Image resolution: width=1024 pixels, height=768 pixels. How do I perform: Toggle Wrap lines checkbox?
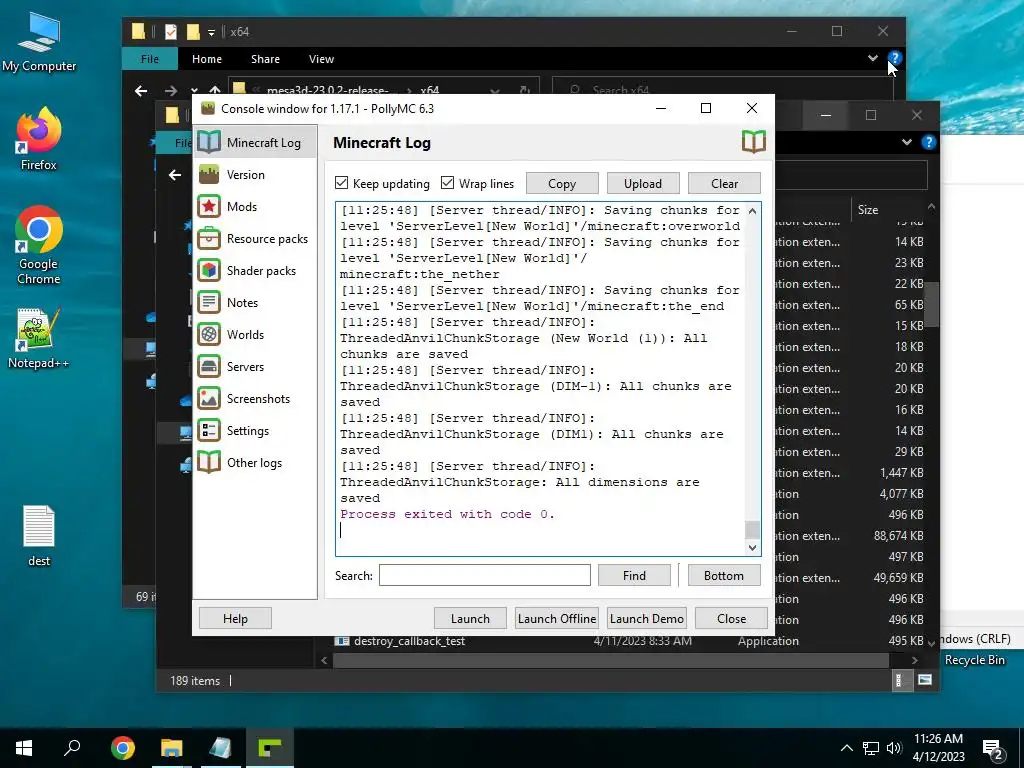tap(447, 183)
